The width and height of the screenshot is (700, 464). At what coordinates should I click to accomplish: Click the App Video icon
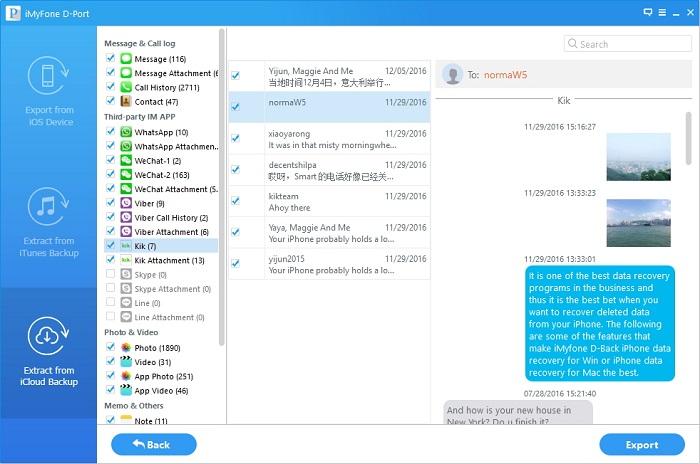click(126, 390)
